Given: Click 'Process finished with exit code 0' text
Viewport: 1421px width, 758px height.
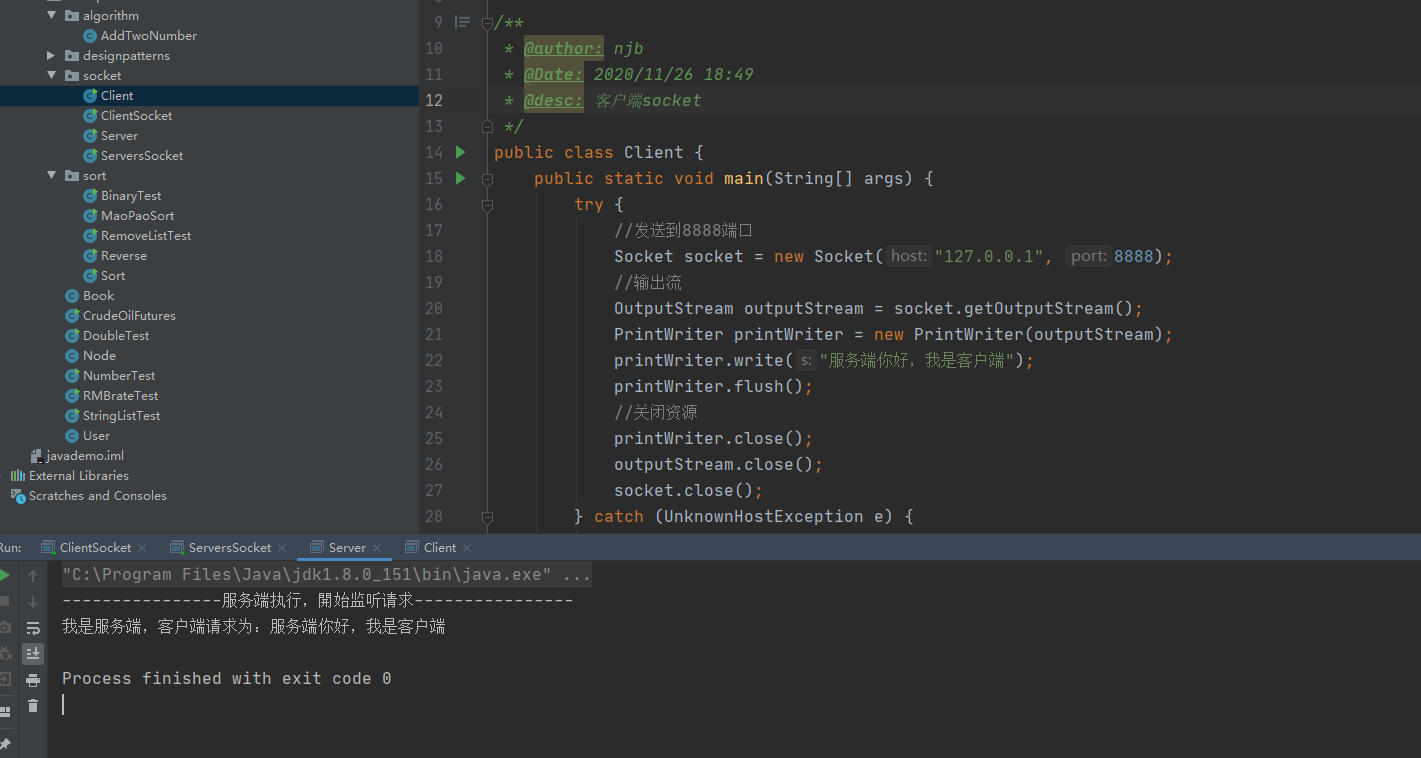Looking at the screenshot, I should click(x=227, y=679).
